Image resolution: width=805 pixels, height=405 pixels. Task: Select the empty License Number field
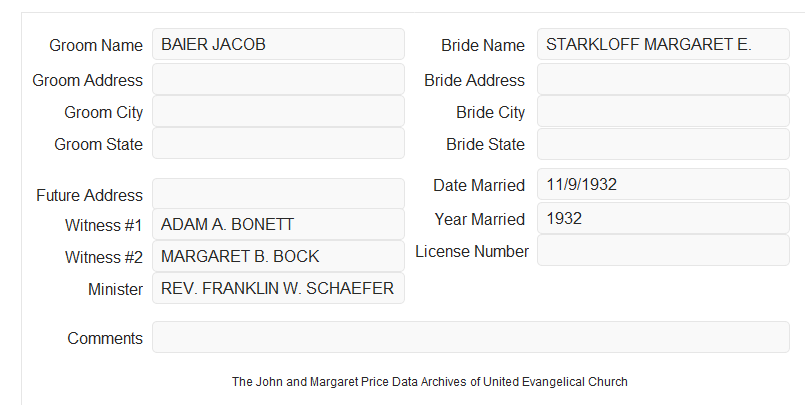click(663, 250)
